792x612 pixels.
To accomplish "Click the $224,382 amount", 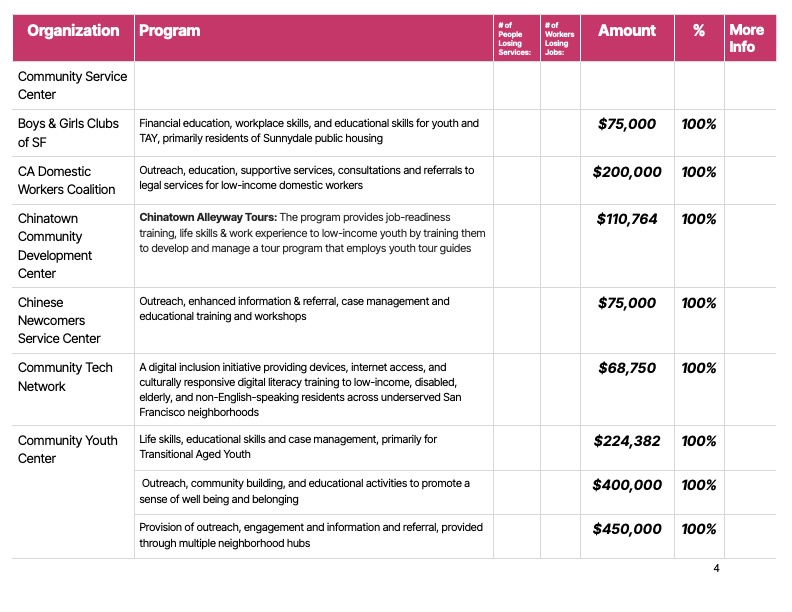I will (627, 441).
